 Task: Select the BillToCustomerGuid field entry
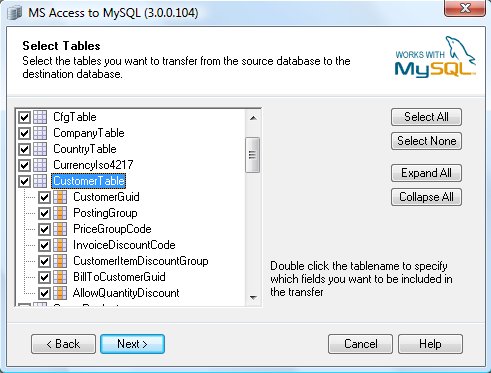119,277
